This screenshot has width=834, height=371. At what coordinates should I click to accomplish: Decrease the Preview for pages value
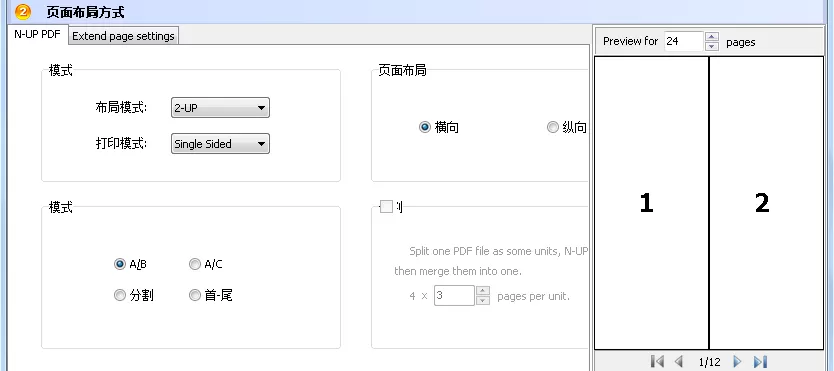point(712,46)
